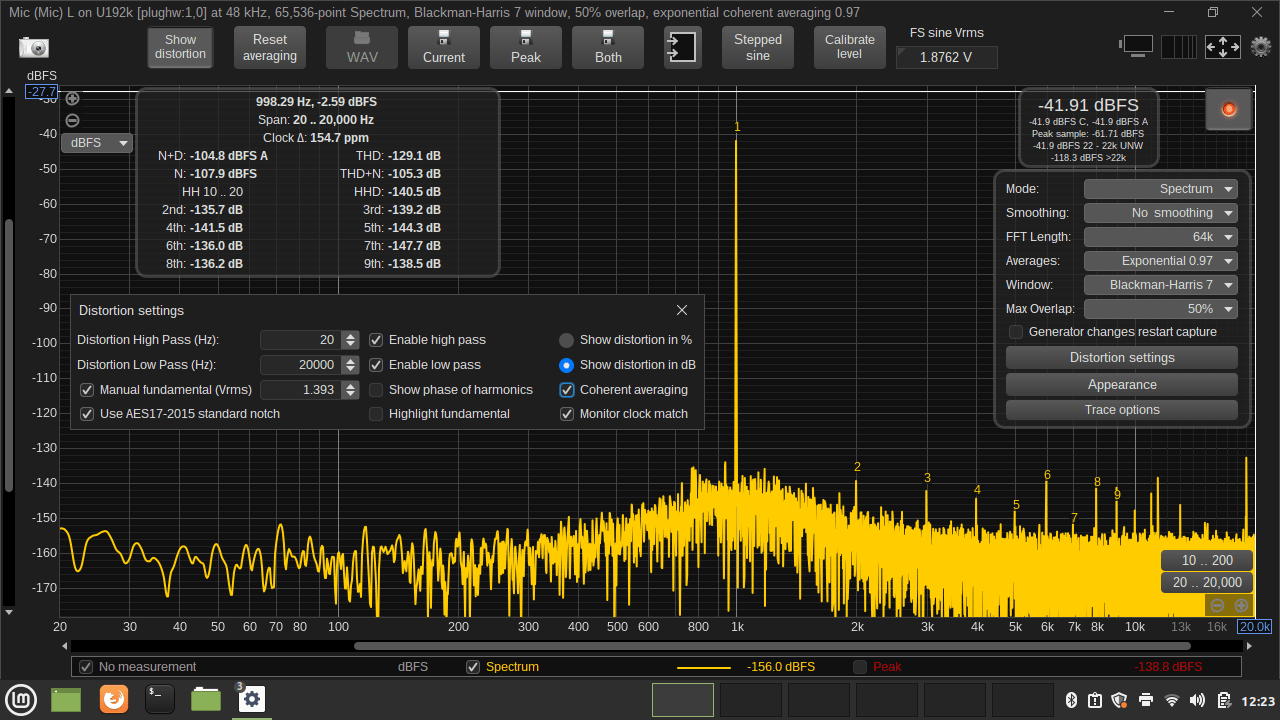Screen dimensions: 1280x720
Task: Open the Window dropdown Blackman-Harris 7
Action: (x=1161, y=285)
